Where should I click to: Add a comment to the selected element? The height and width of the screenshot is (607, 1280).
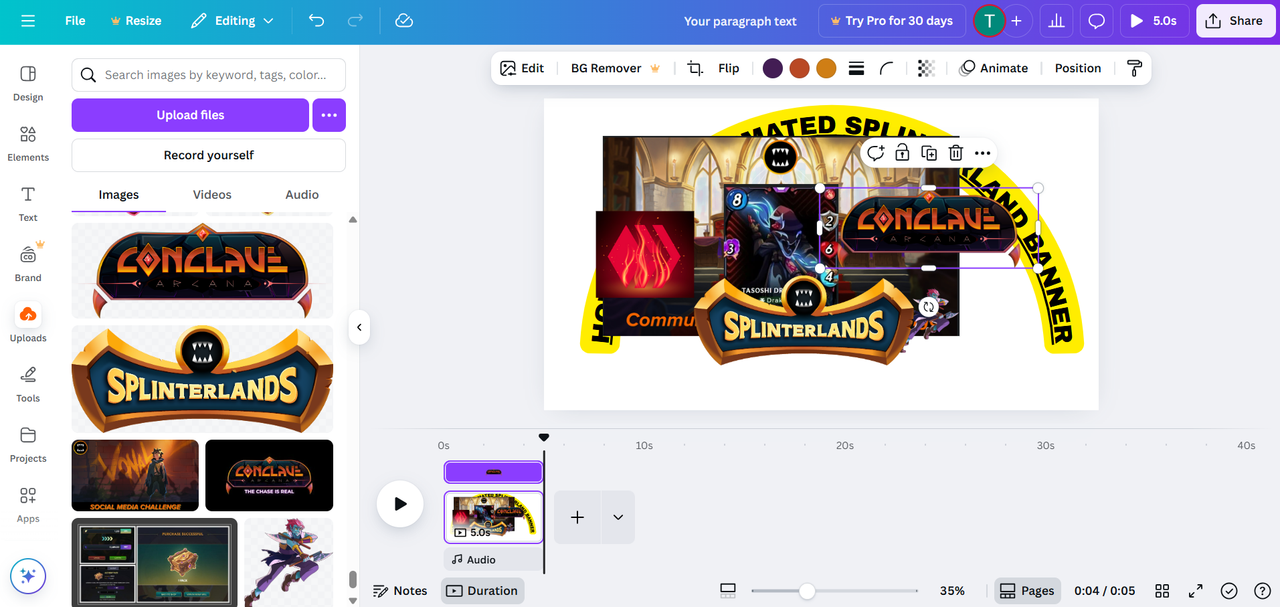pyautogui.click(x=875, y=153)
